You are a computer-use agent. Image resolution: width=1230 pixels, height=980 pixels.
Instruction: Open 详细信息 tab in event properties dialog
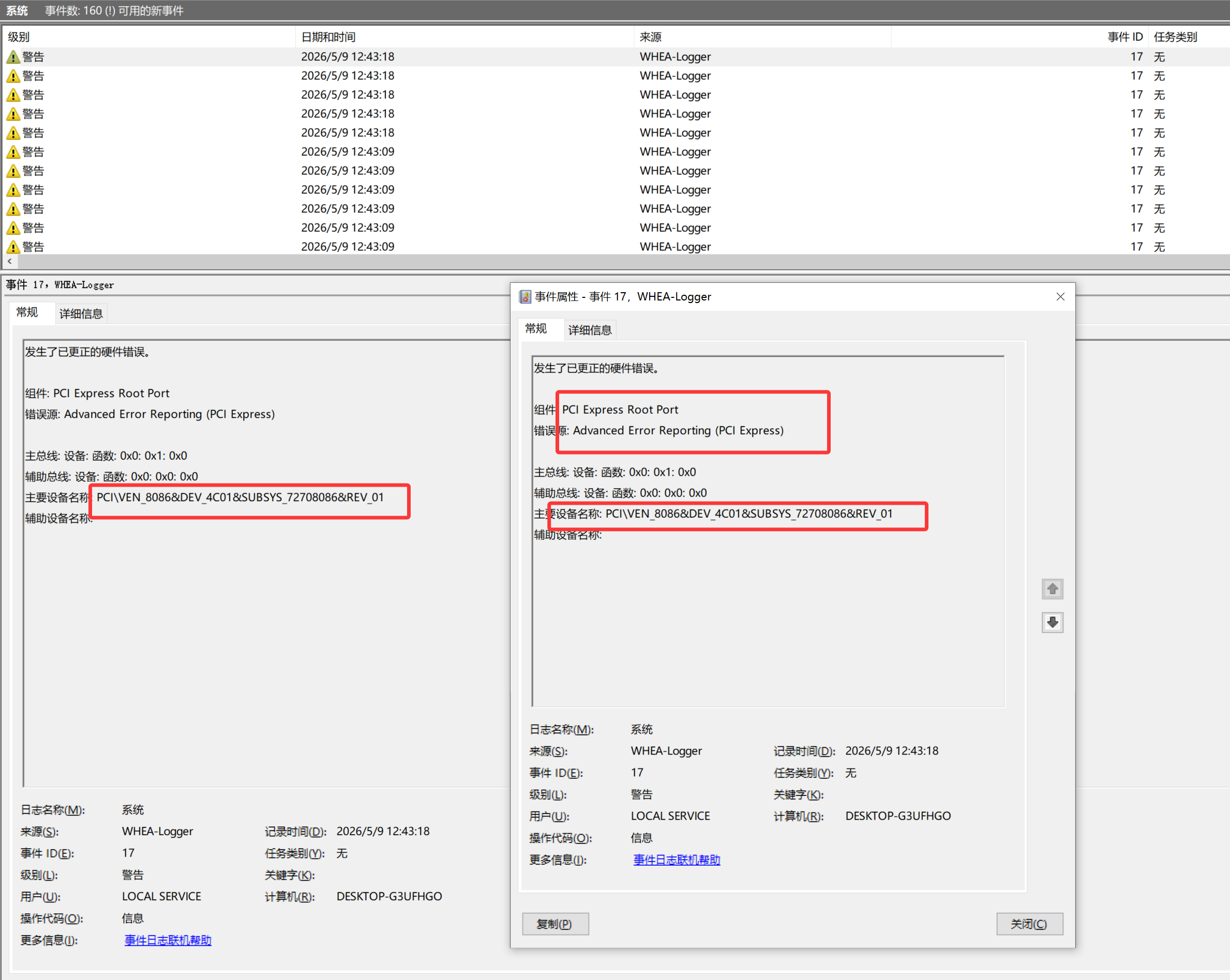[590, 330]
